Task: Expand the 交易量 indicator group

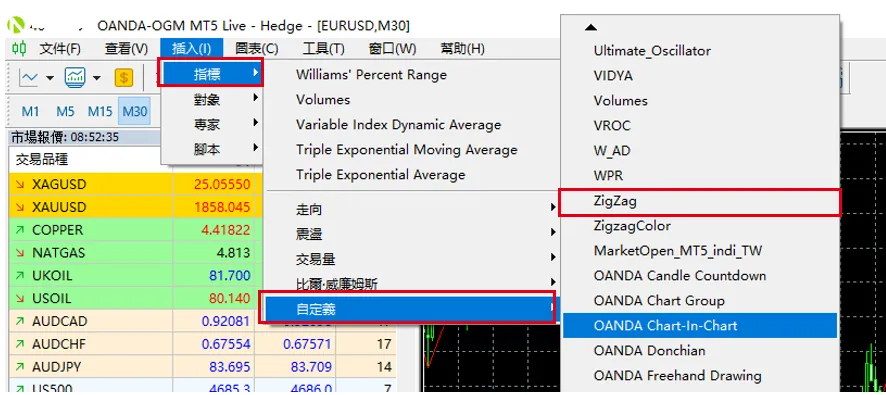Action: (x=412, y=259)
